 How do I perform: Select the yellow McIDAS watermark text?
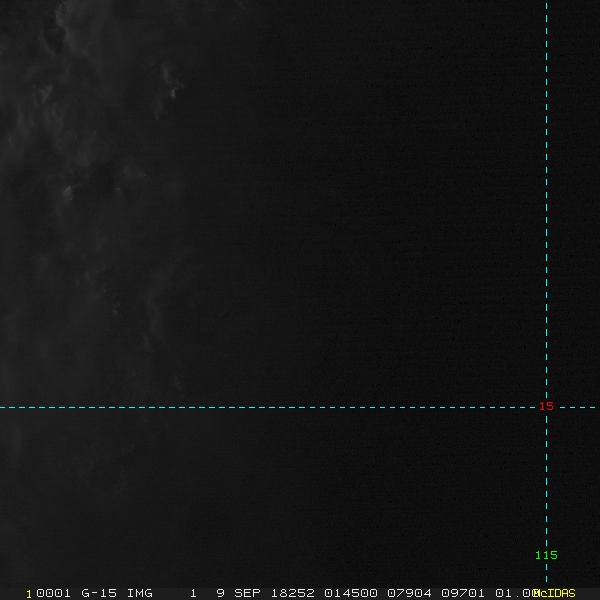point(555,593)
